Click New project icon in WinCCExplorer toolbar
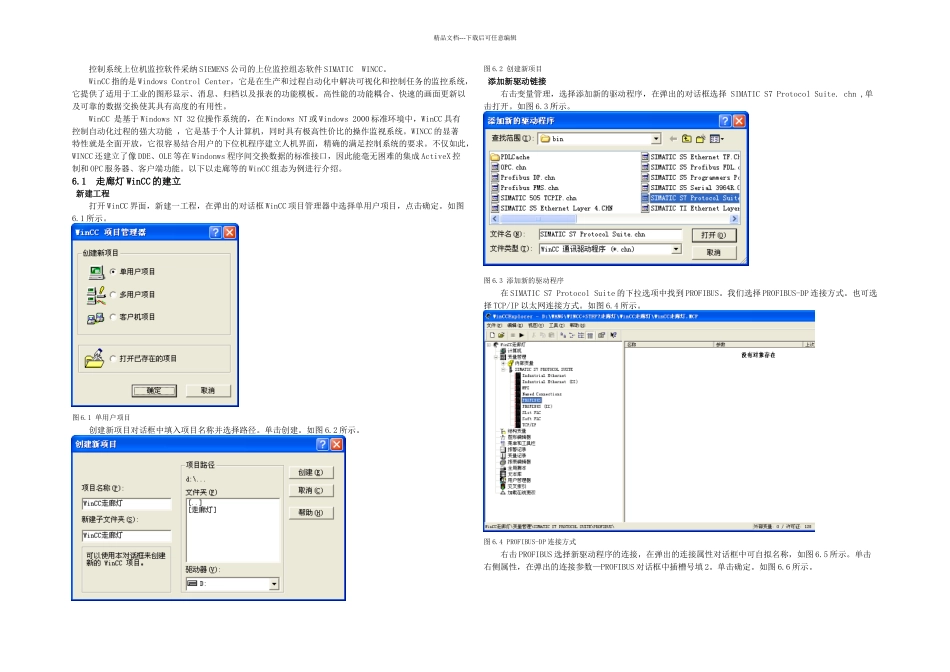Viewport: 950px width, 672px height. click(493, 335)
